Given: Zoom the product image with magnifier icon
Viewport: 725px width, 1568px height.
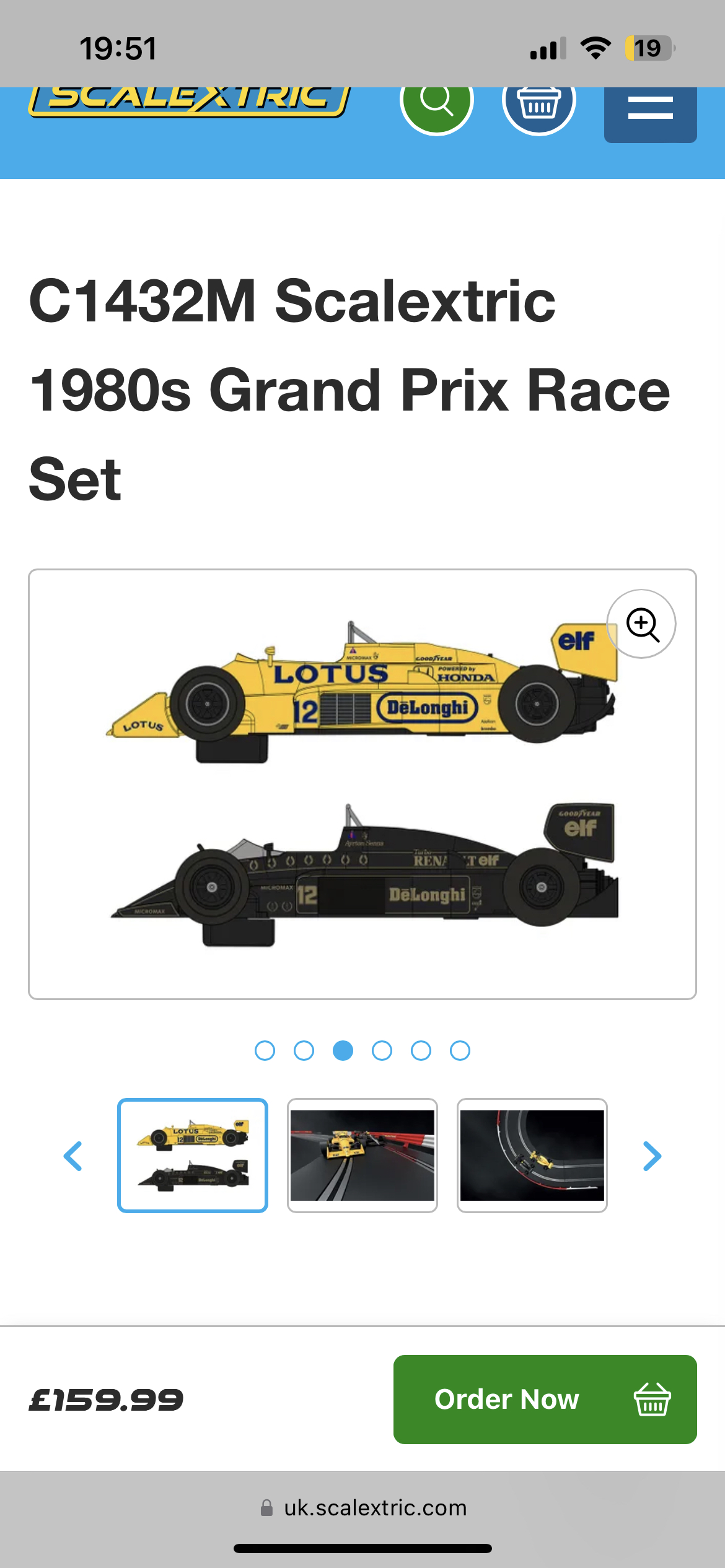Looking at the screenshot, I should coord(642,624).
